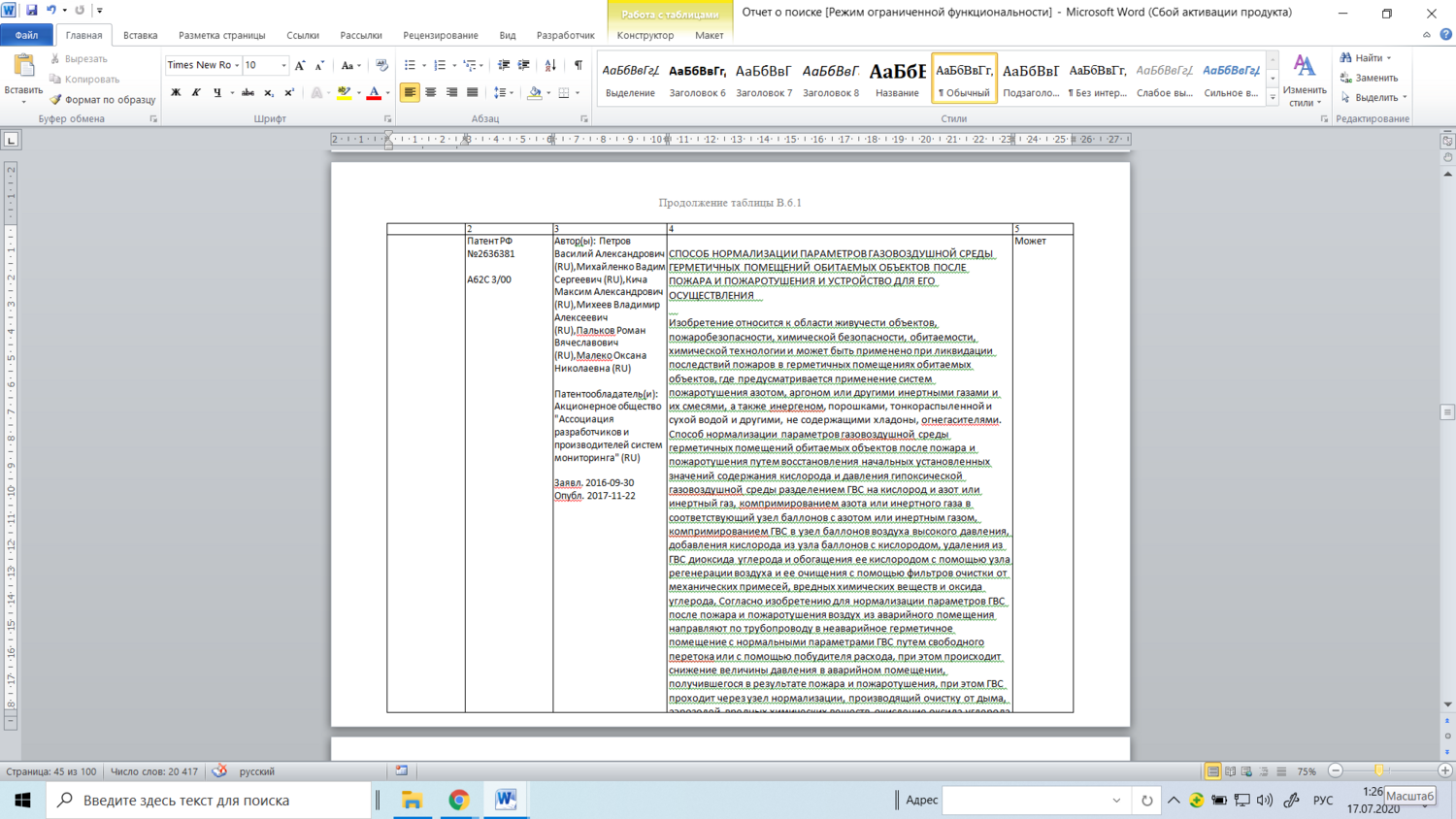Screen dimensions: 1456x819
Task: Activate Format Painter (Формат по образцу)
Action: point(103,100)
